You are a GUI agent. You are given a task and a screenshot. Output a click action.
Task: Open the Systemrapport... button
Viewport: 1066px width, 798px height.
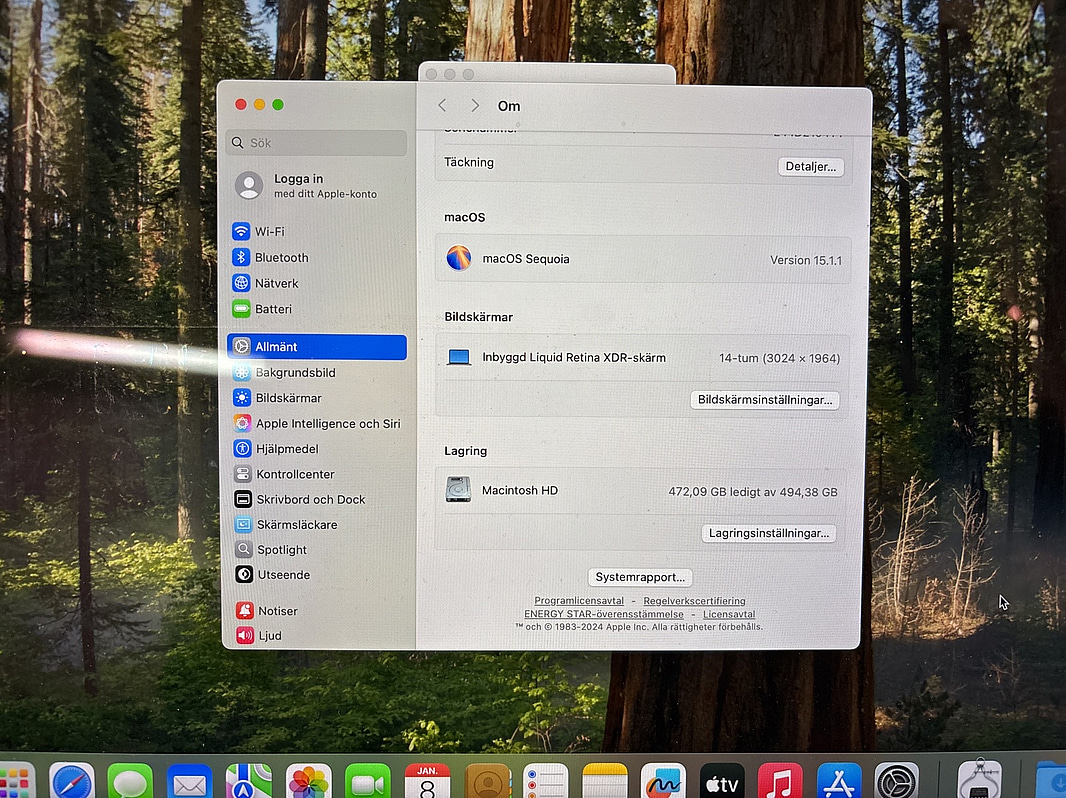[x=640, y=577]
